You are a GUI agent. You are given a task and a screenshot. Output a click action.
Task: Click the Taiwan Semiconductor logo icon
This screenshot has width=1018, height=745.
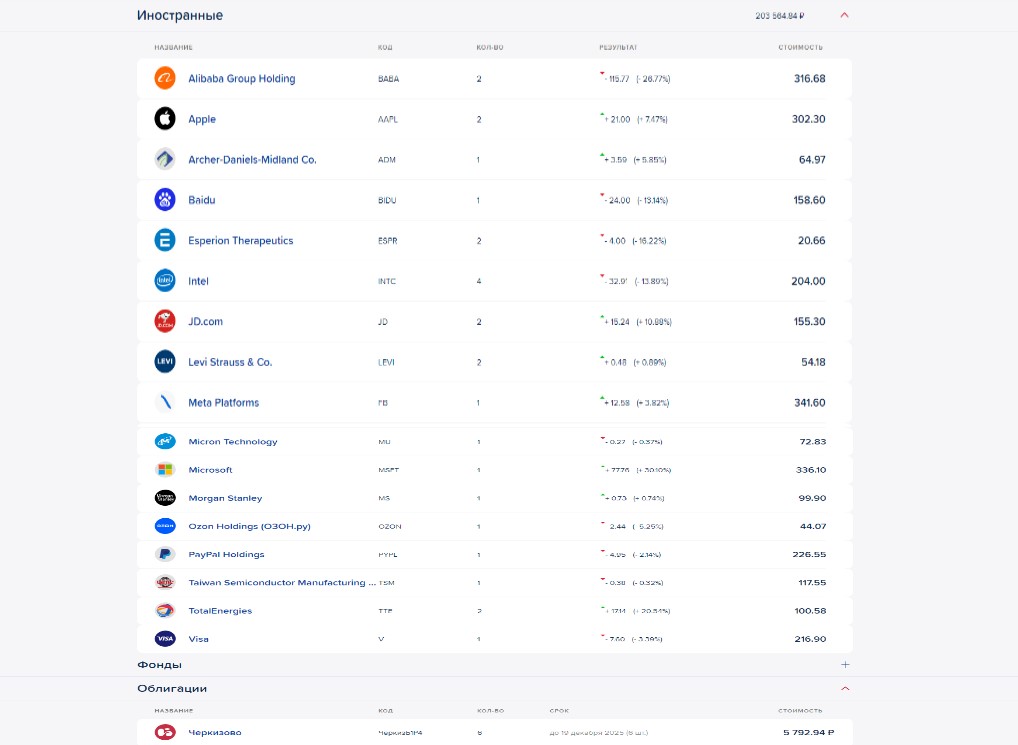coord(165,582)
